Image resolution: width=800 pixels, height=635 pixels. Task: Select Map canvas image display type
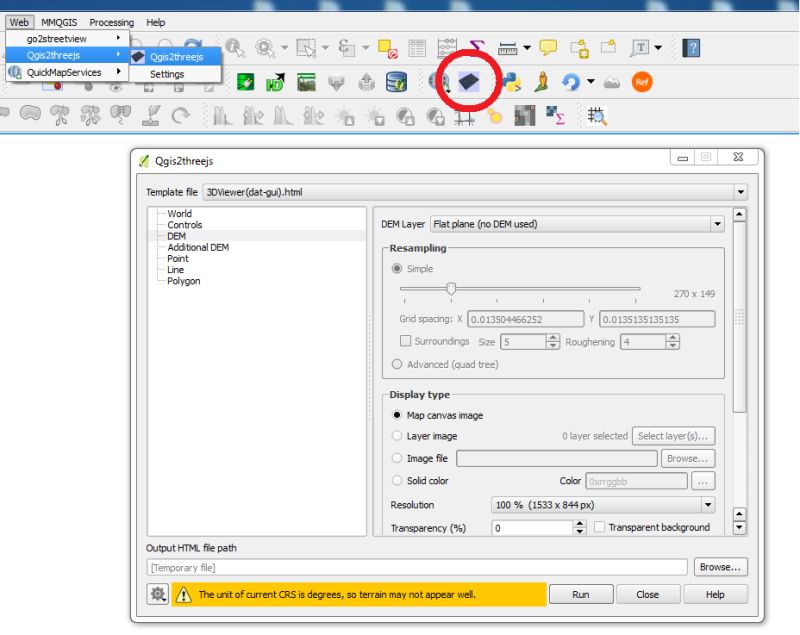pyautogui.click(x=396, y=415)
